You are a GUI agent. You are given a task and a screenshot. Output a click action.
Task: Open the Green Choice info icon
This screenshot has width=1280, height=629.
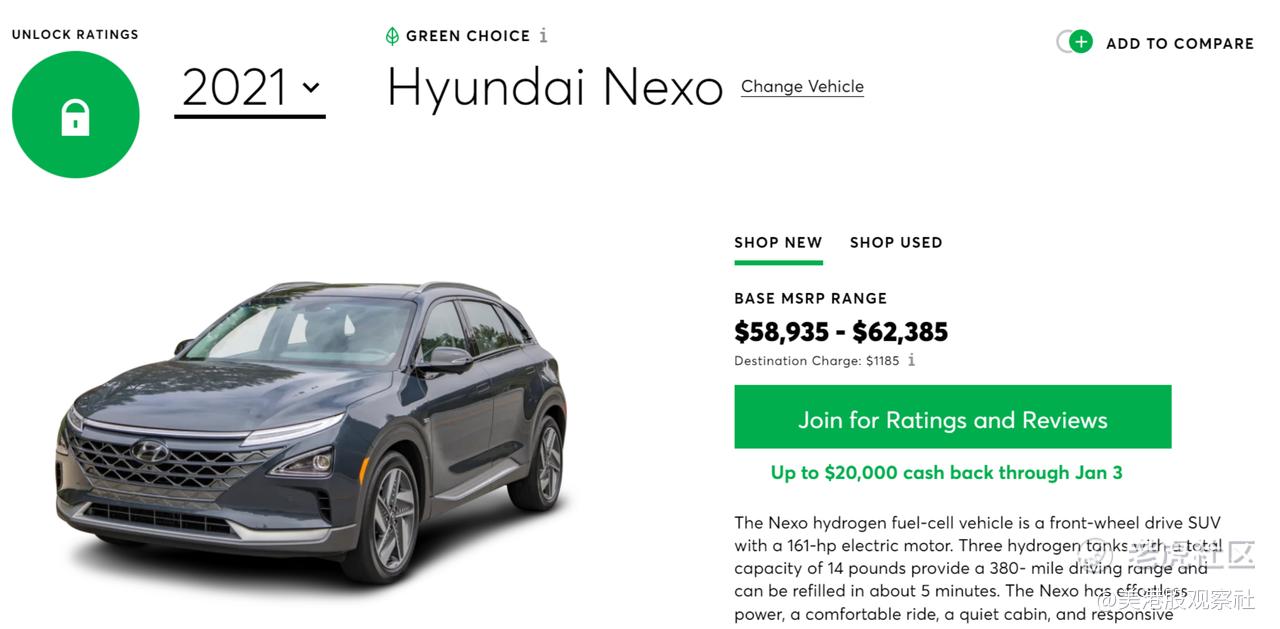click(543, 36)
